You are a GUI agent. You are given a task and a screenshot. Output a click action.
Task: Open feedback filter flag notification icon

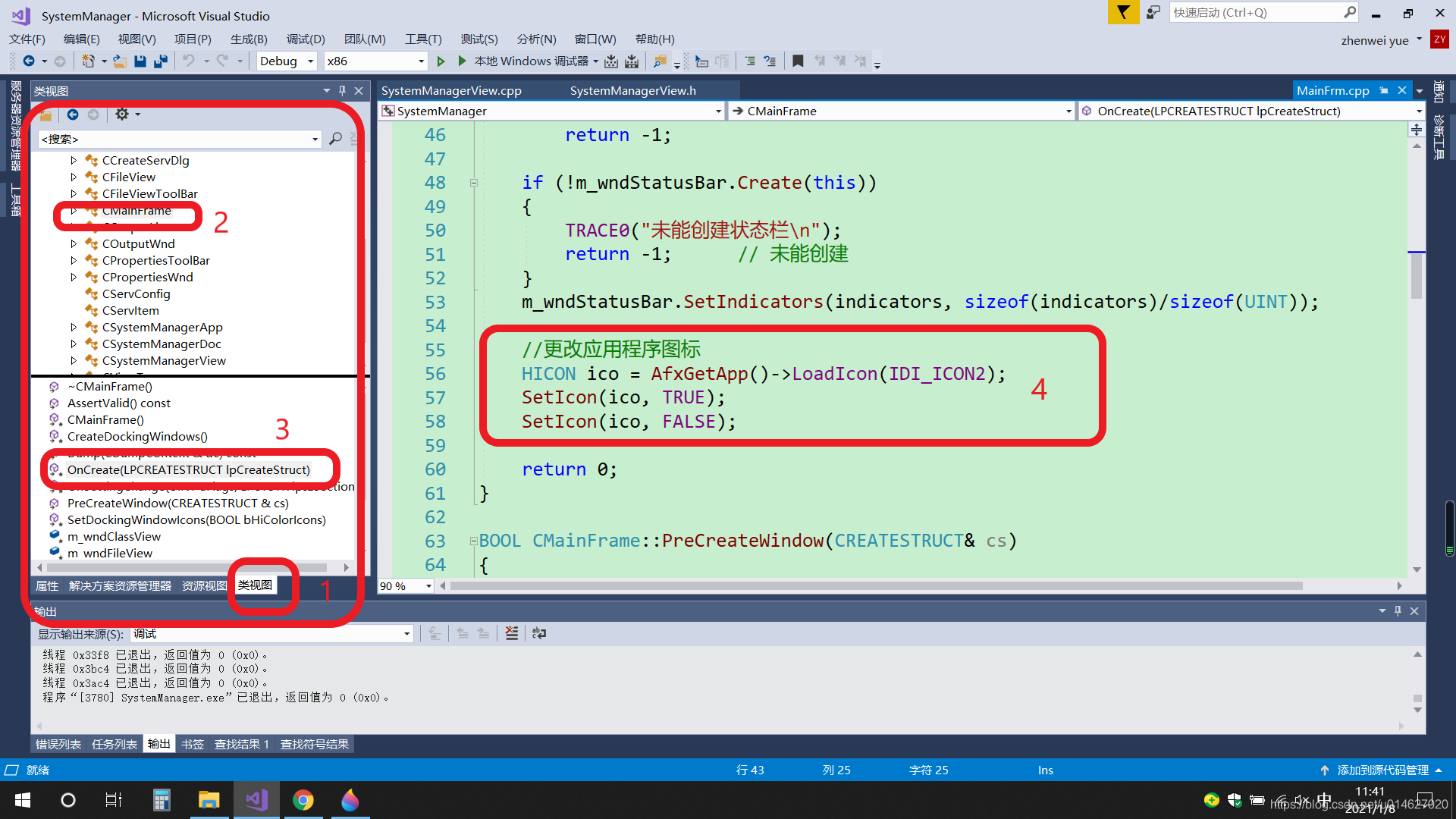click(1123, 13)
